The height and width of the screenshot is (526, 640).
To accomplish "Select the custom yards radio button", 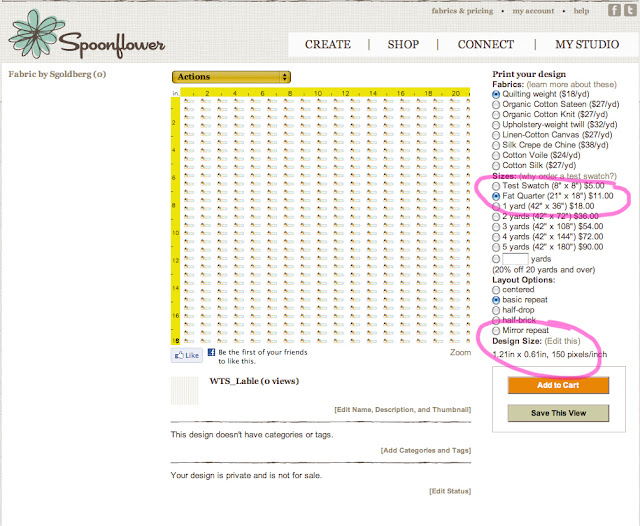I will (x=496, y=259).
